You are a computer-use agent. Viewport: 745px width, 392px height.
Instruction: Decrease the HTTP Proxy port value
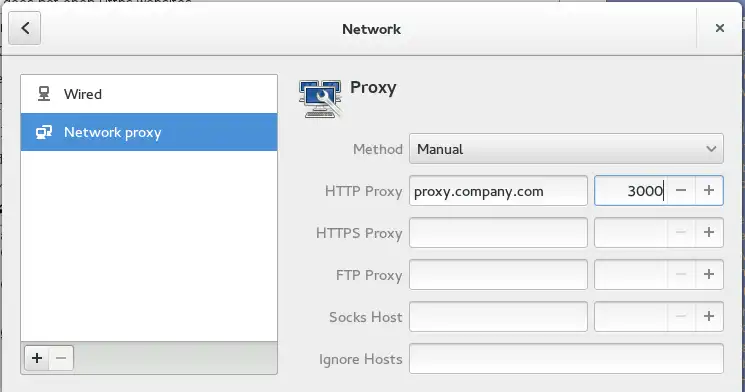tap(681, 191)
